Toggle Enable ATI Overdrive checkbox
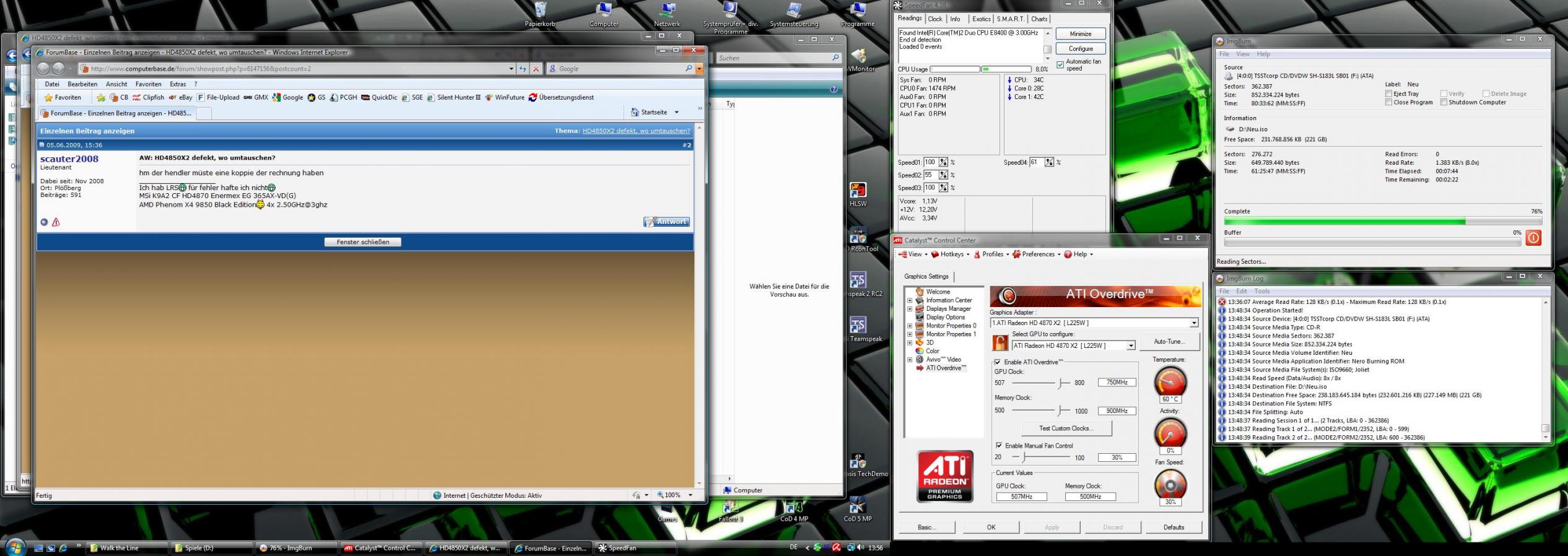Image resolution: width=1568 pixels, height=556 pixels. pos(998,362)
